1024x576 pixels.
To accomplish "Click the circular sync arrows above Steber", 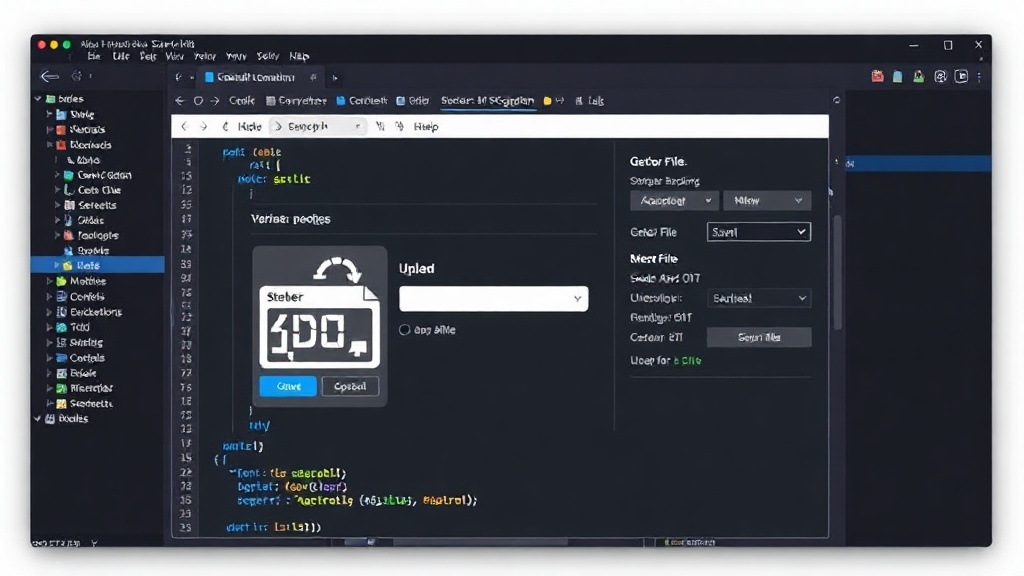I will [x=337, y=269].
